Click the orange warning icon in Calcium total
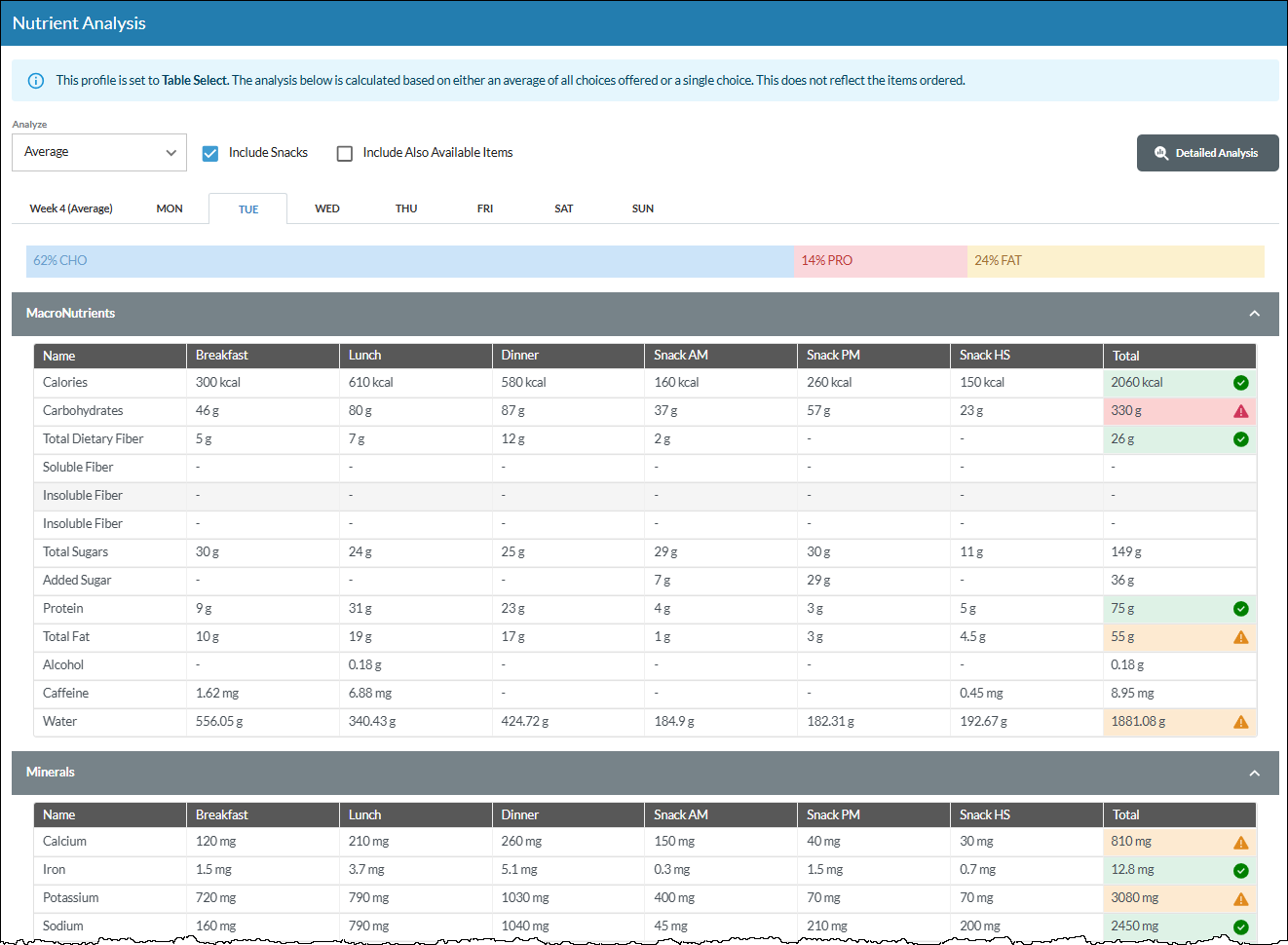This screenshot has width=1288, height=945. (x=1240, y=843)
